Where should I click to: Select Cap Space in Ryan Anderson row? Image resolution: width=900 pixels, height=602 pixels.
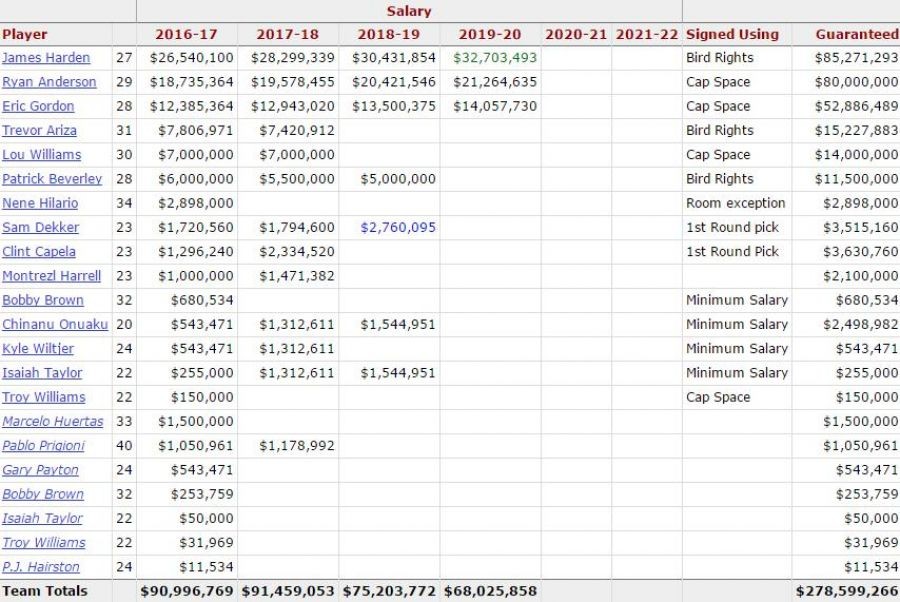(718, 82)
